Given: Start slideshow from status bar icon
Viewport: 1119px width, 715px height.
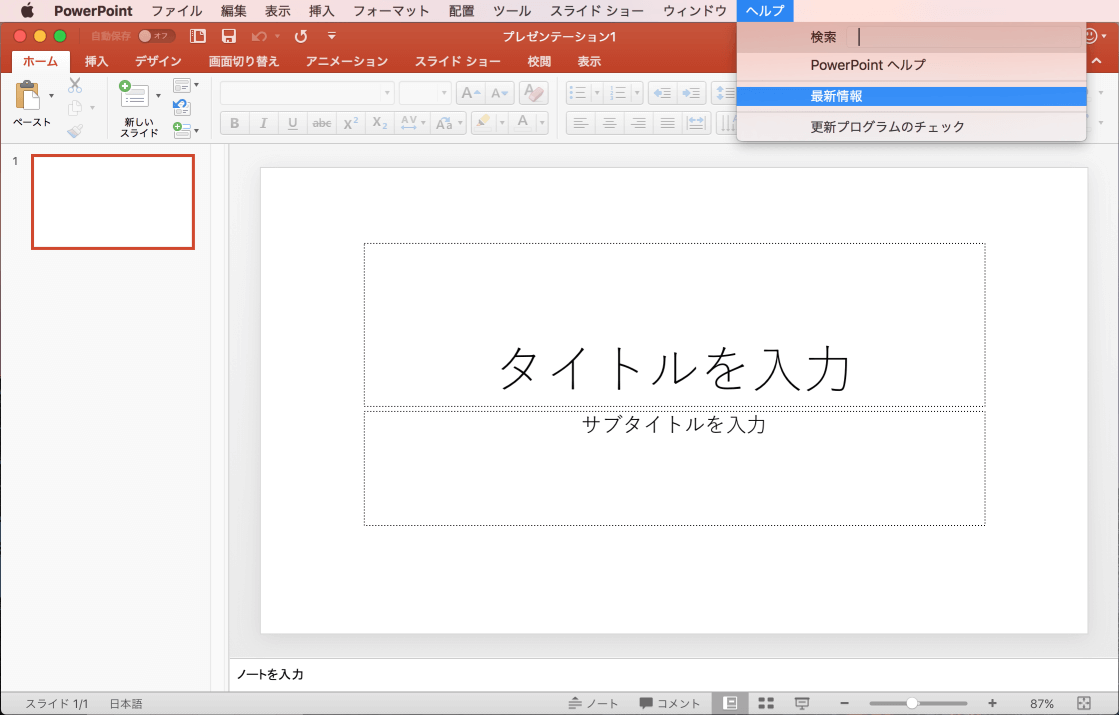Looking at the screenshot, I should pos(801,703).
